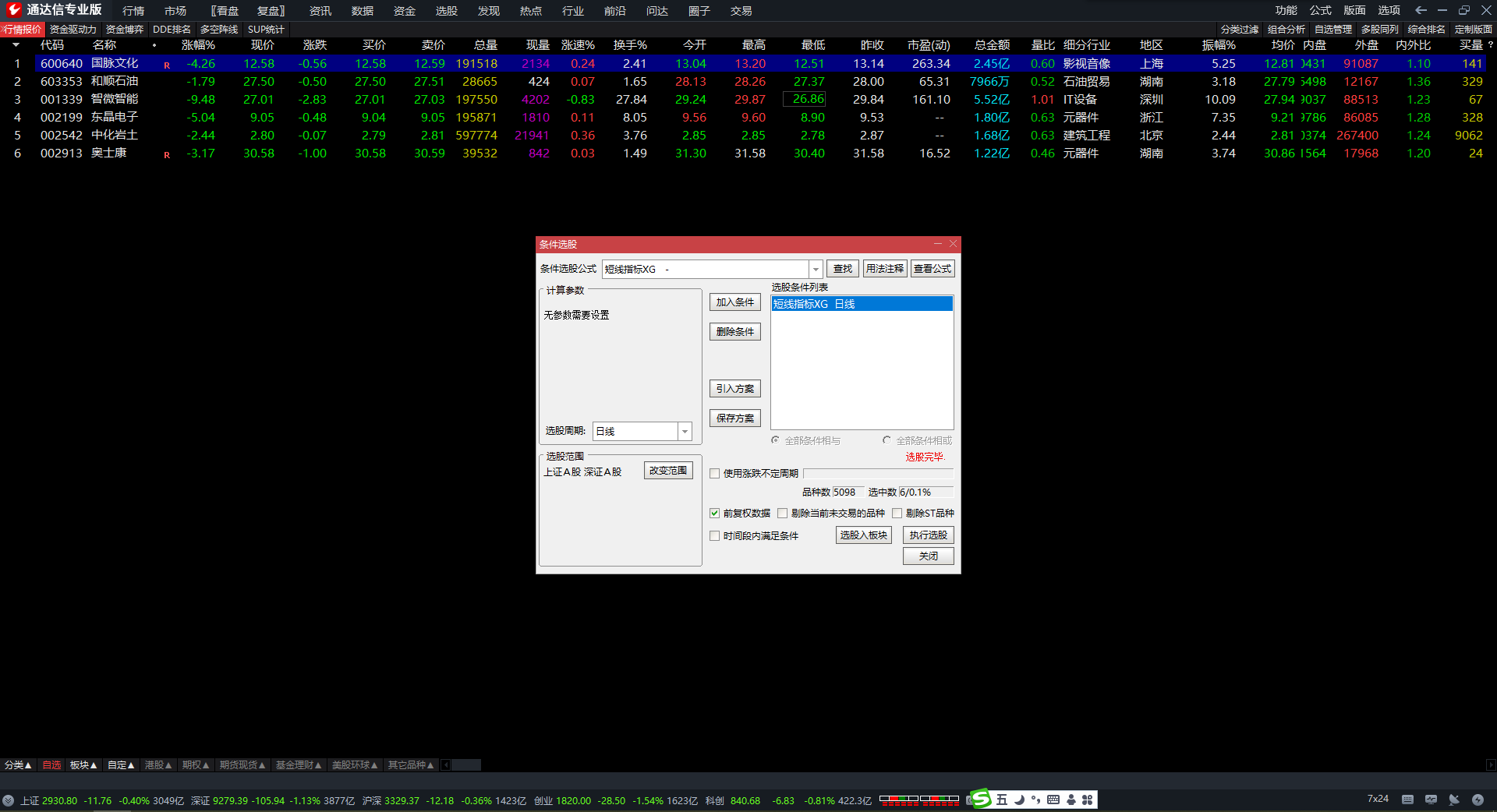Image resolution: width=1497 pixels, height=812 pixels.
Task: Enable the 使用涨跌不定周期 checkbox
Action: click(x=714, y=473)
